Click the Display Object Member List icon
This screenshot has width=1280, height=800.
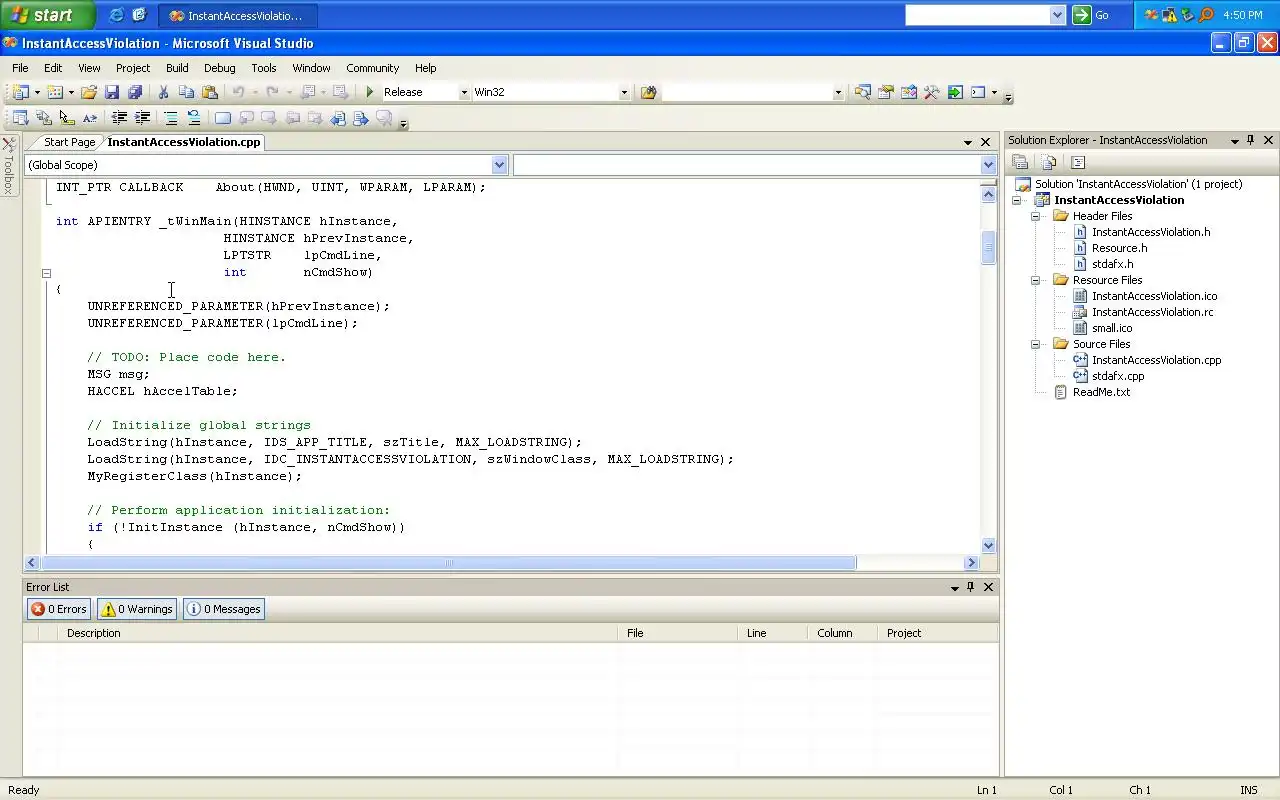[20, 118]
